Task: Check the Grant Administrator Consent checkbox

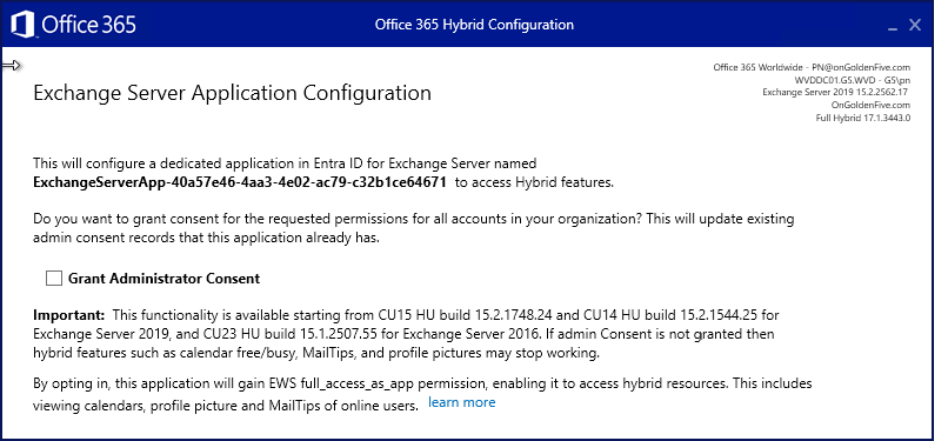Action: (54, 278)
